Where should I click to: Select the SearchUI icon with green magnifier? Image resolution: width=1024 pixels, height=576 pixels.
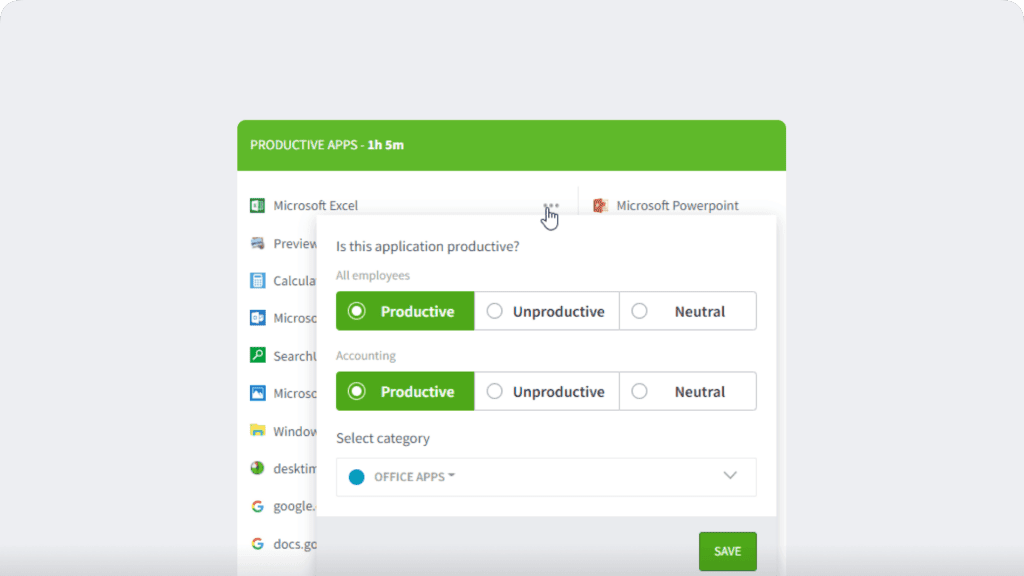[x=258, y=355]
